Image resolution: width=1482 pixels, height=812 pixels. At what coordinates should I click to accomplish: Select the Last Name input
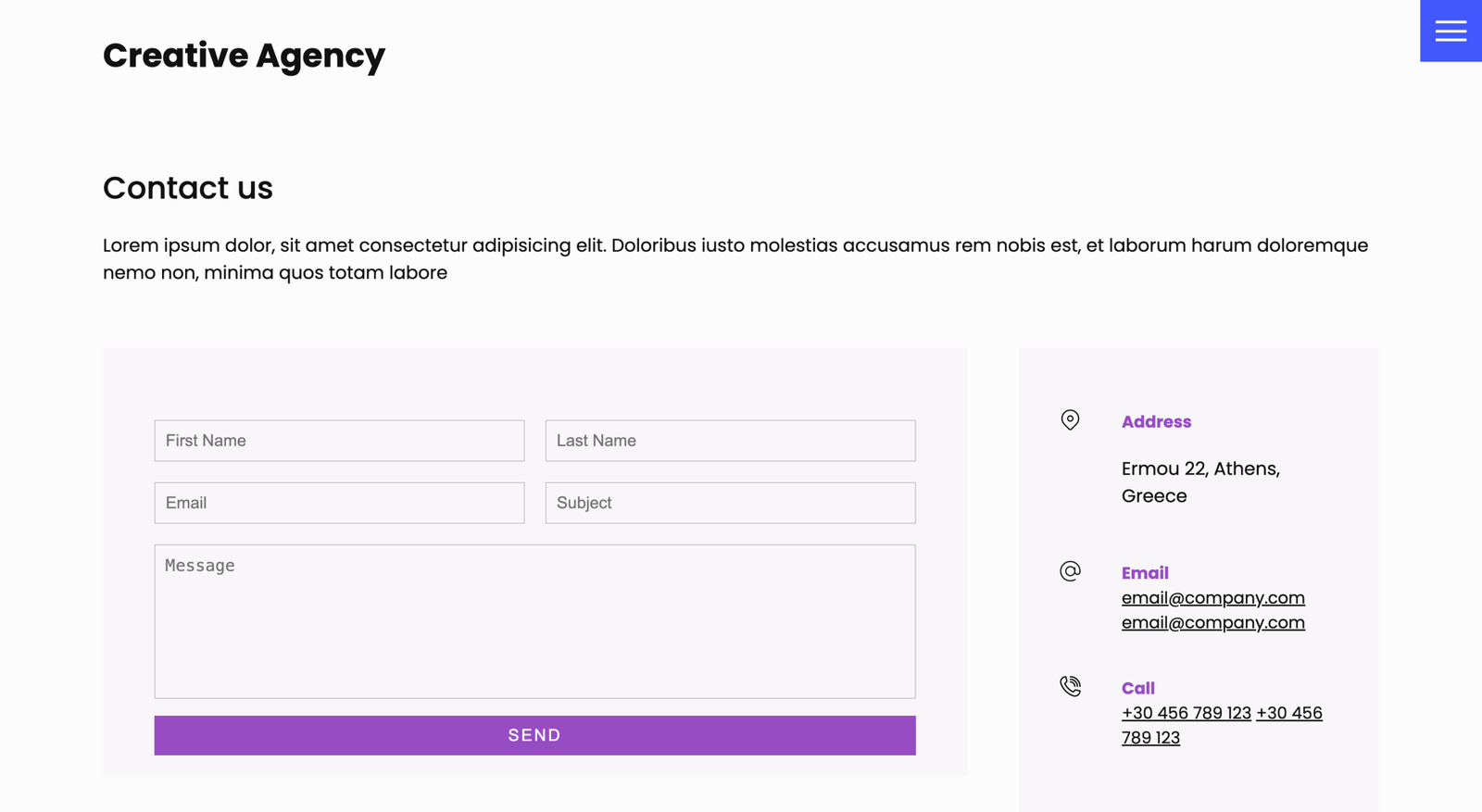730,441
